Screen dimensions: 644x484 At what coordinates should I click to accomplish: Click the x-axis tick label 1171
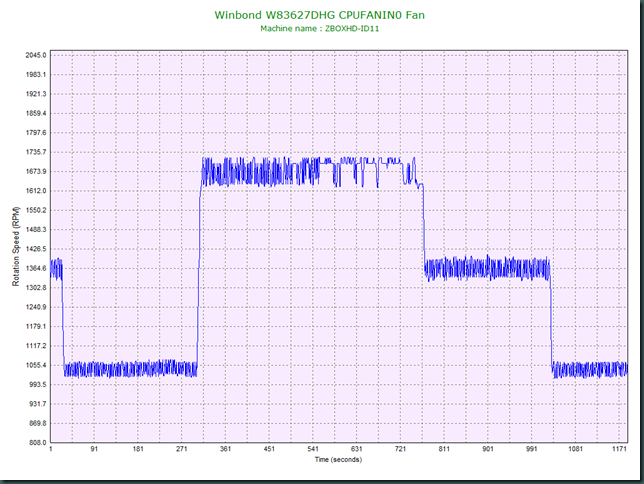(619, 449)
